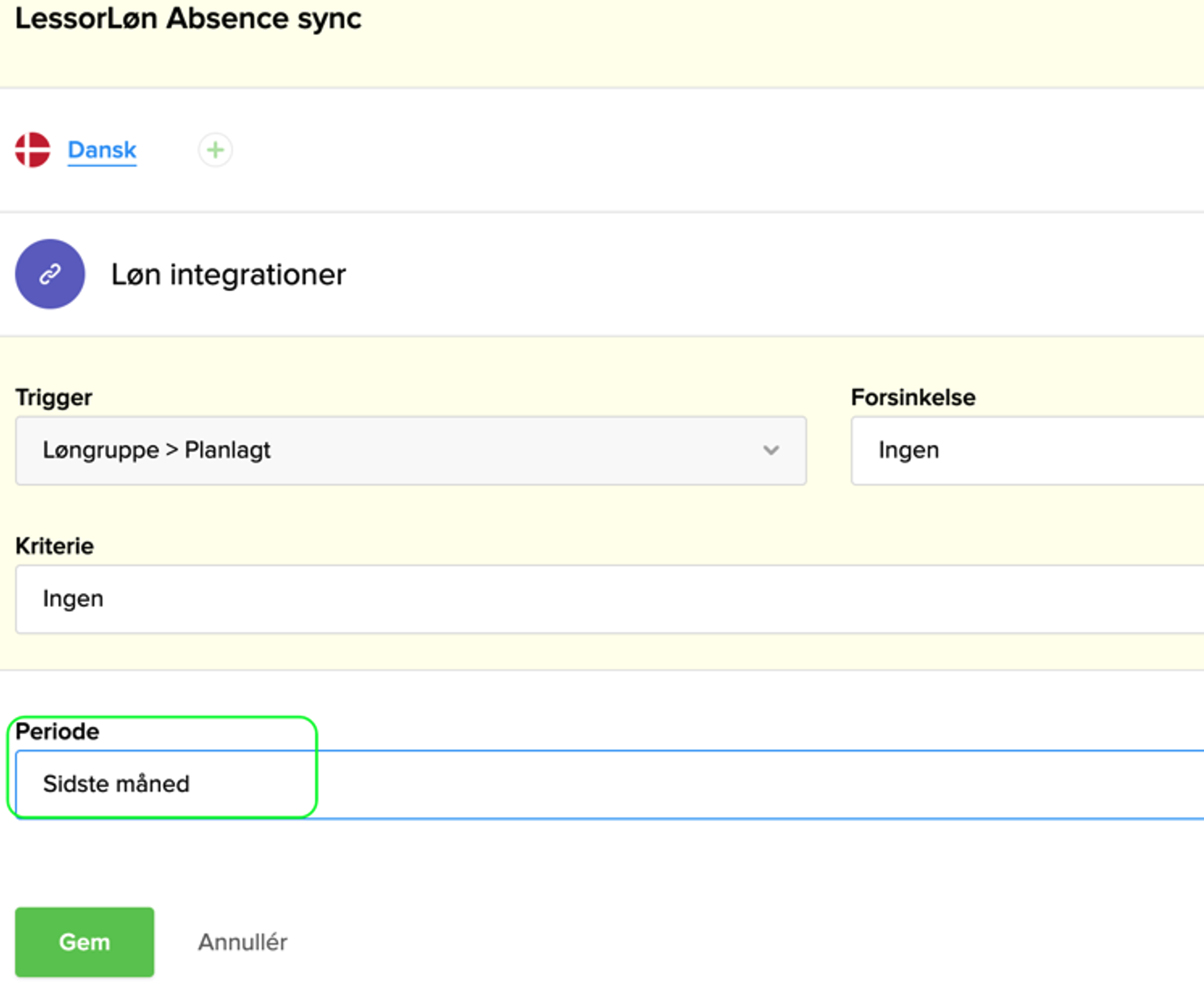Click the Trigger field label
The image size is (1204, 983).
pyautogui.click(x=54, y=398)
